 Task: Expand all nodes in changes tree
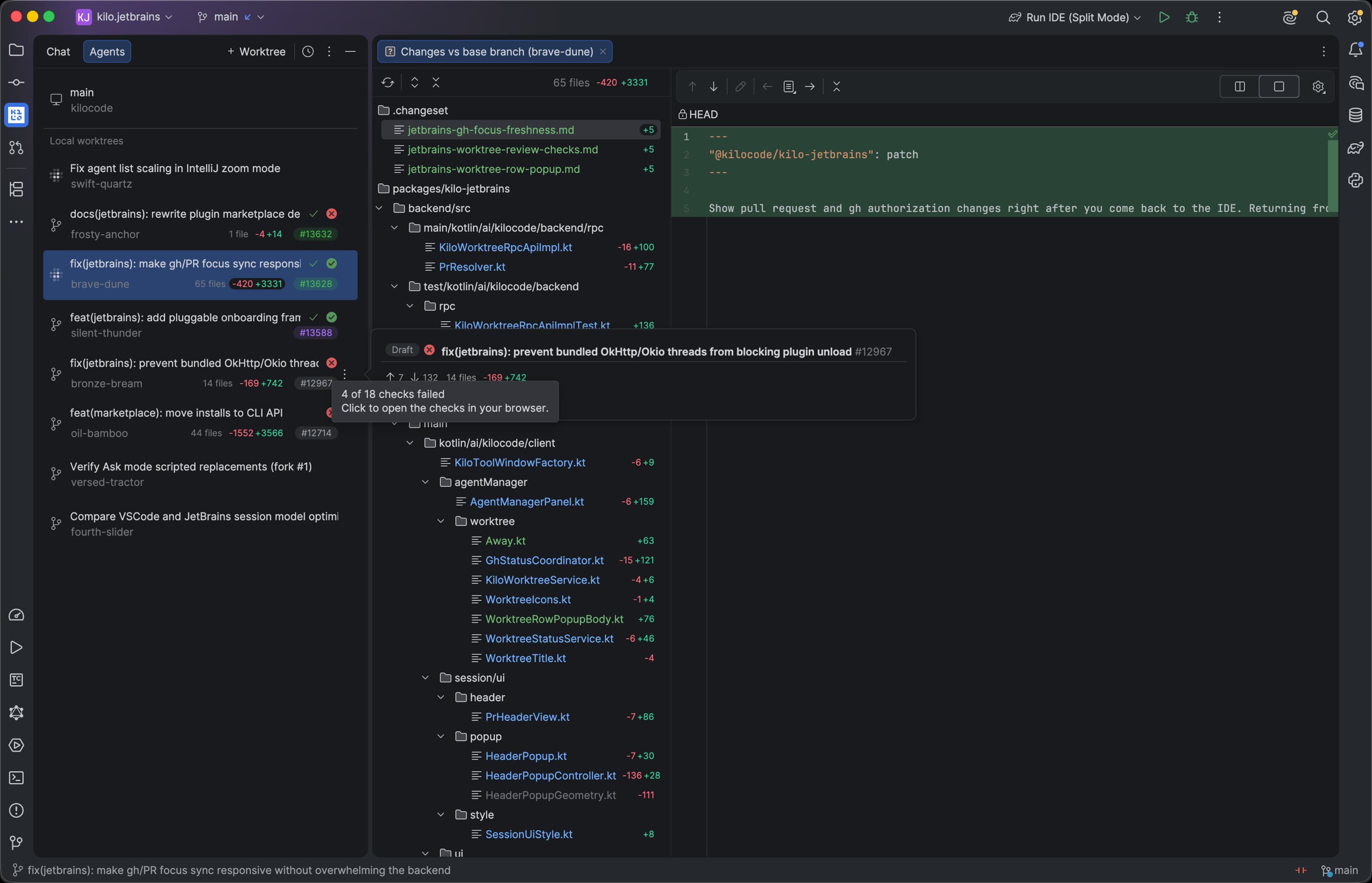coord(414,82)
